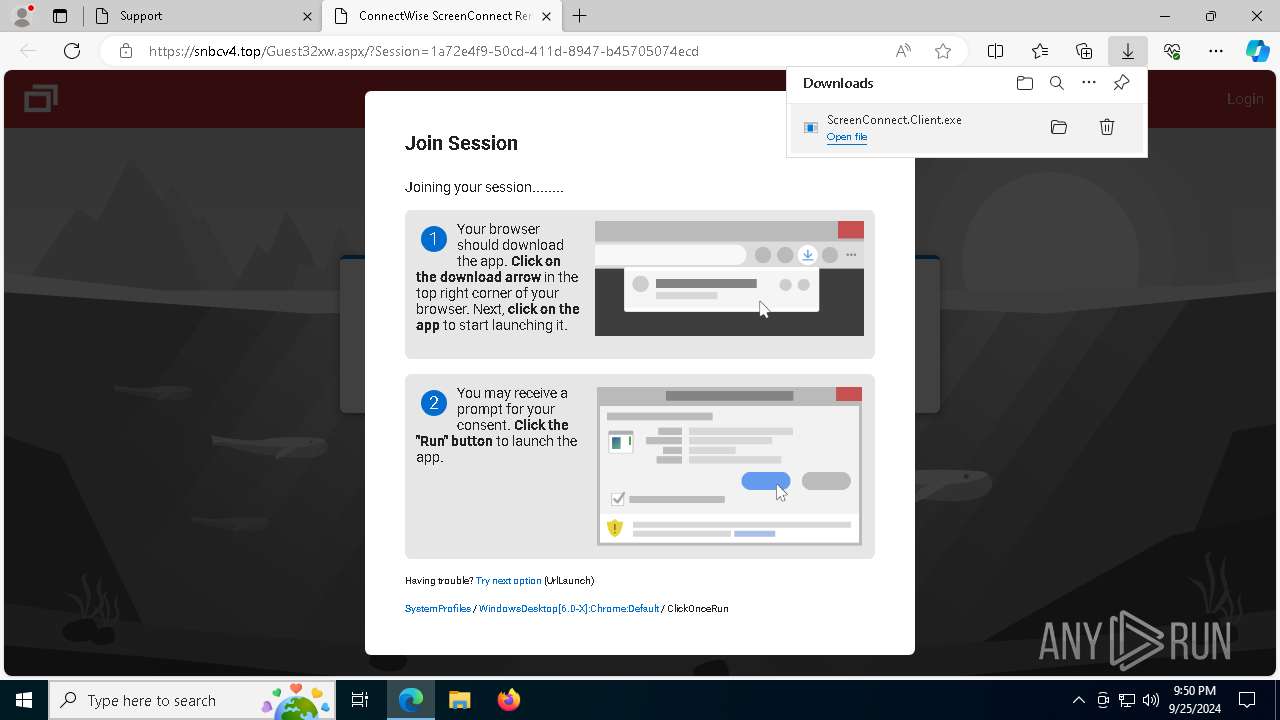Open Microsoft Edge from the taskbar
1280x720 pixels.
[x=411, y=700]
